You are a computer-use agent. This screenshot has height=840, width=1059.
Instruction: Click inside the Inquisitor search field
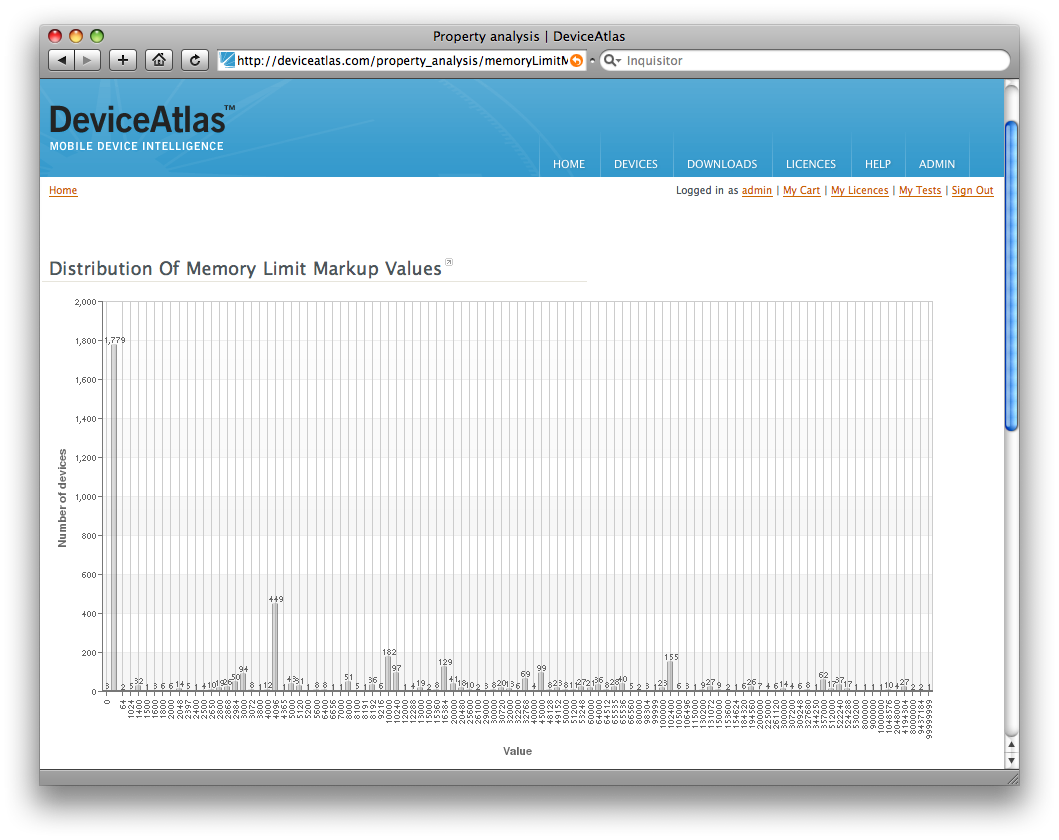[810, 60]
